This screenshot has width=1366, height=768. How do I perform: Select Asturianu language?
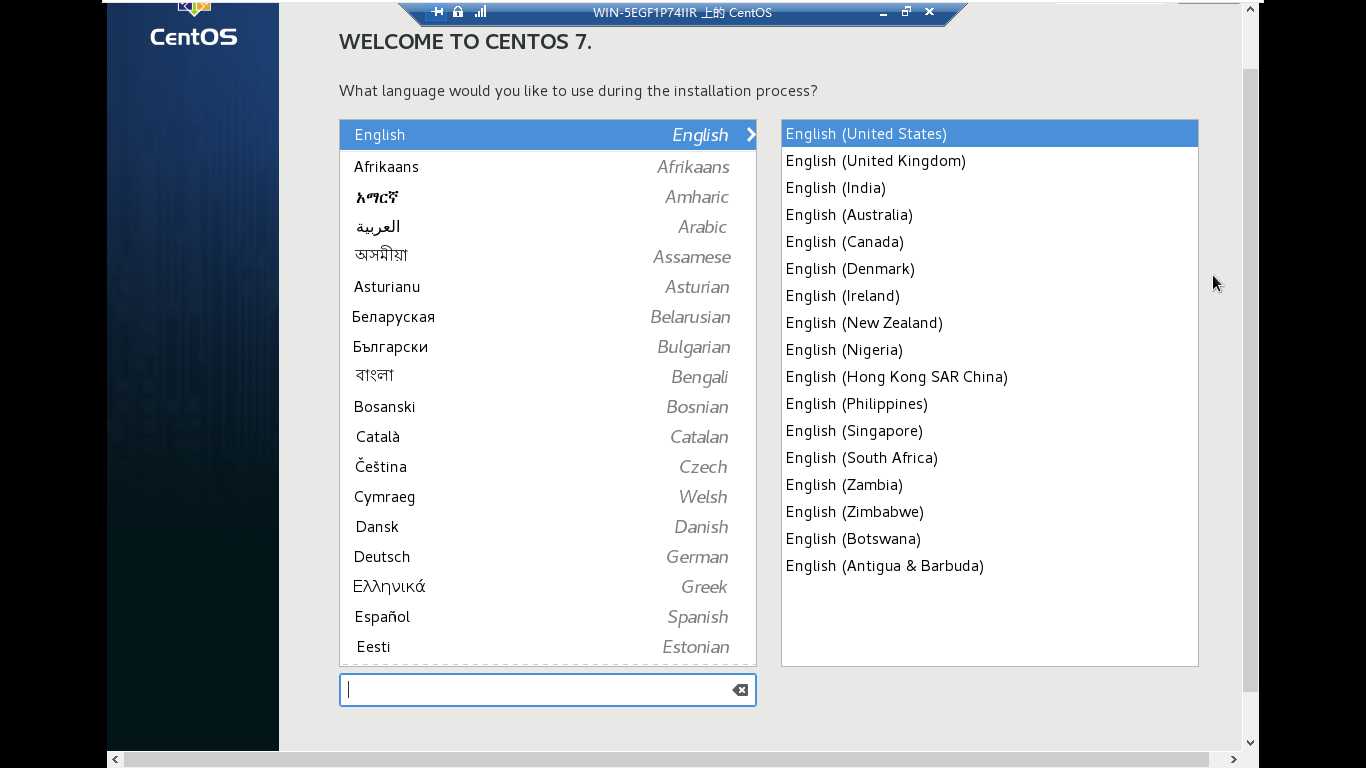click(548, 287)
